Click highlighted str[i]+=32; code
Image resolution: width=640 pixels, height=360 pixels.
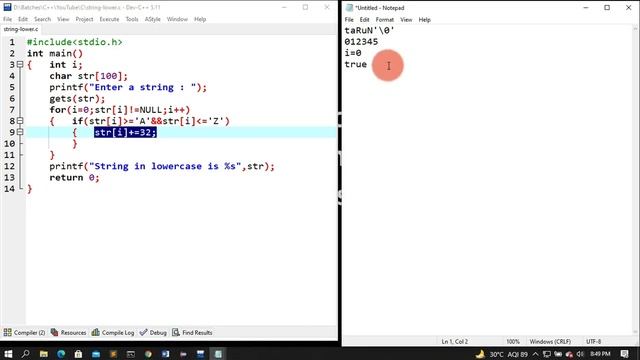(x=125, y=132)
